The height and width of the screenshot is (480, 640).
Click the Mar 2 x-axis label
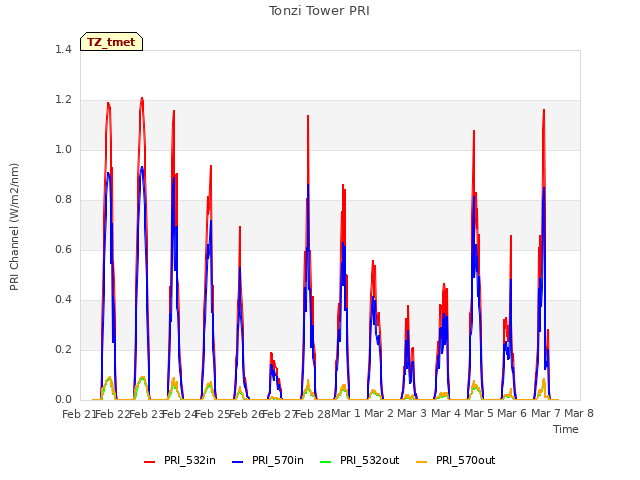click(379, 414)
